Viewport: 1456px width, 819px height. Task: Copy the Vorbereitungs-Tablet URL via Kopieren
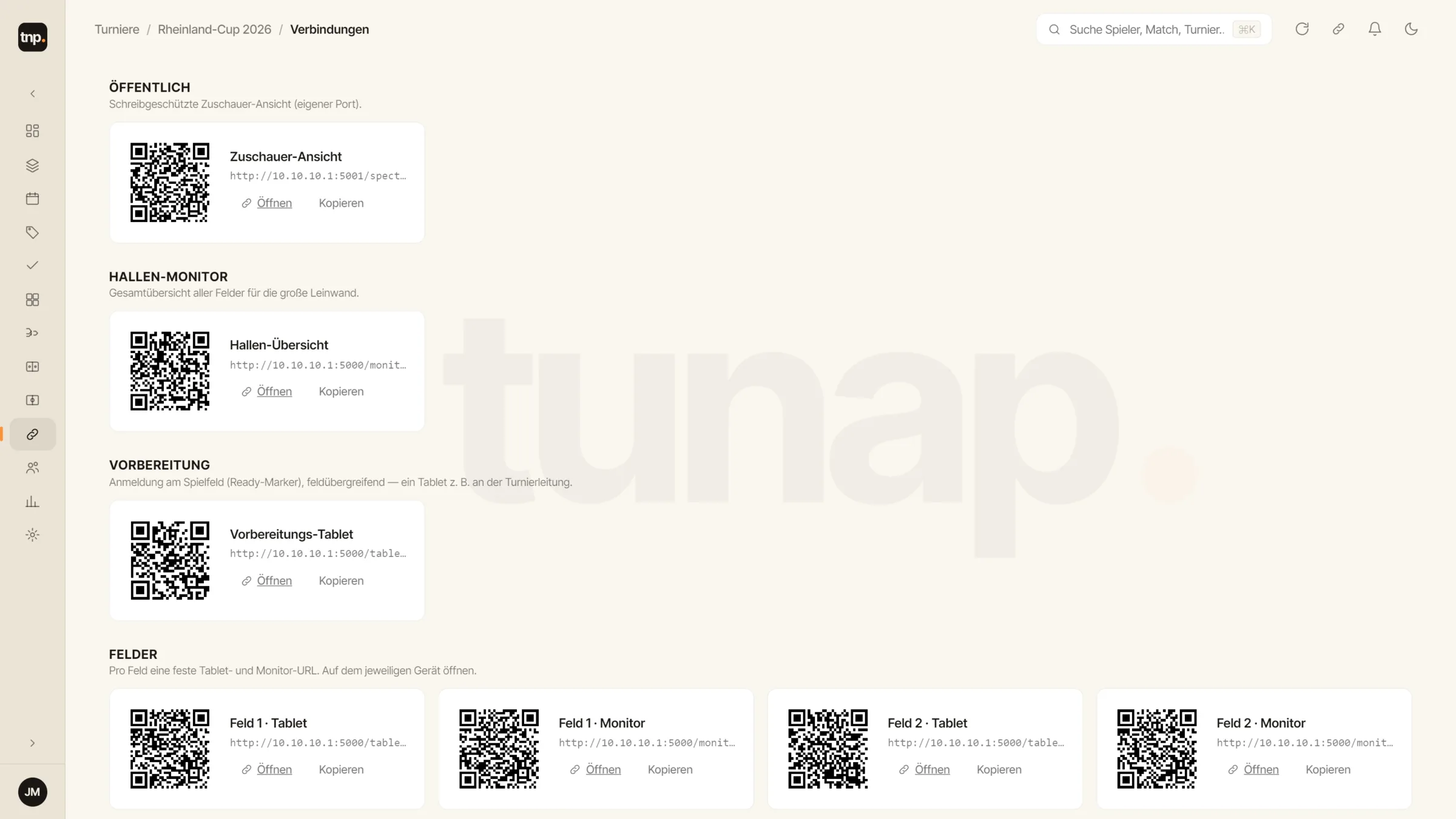pyautogui.click(x=342, y=581)
